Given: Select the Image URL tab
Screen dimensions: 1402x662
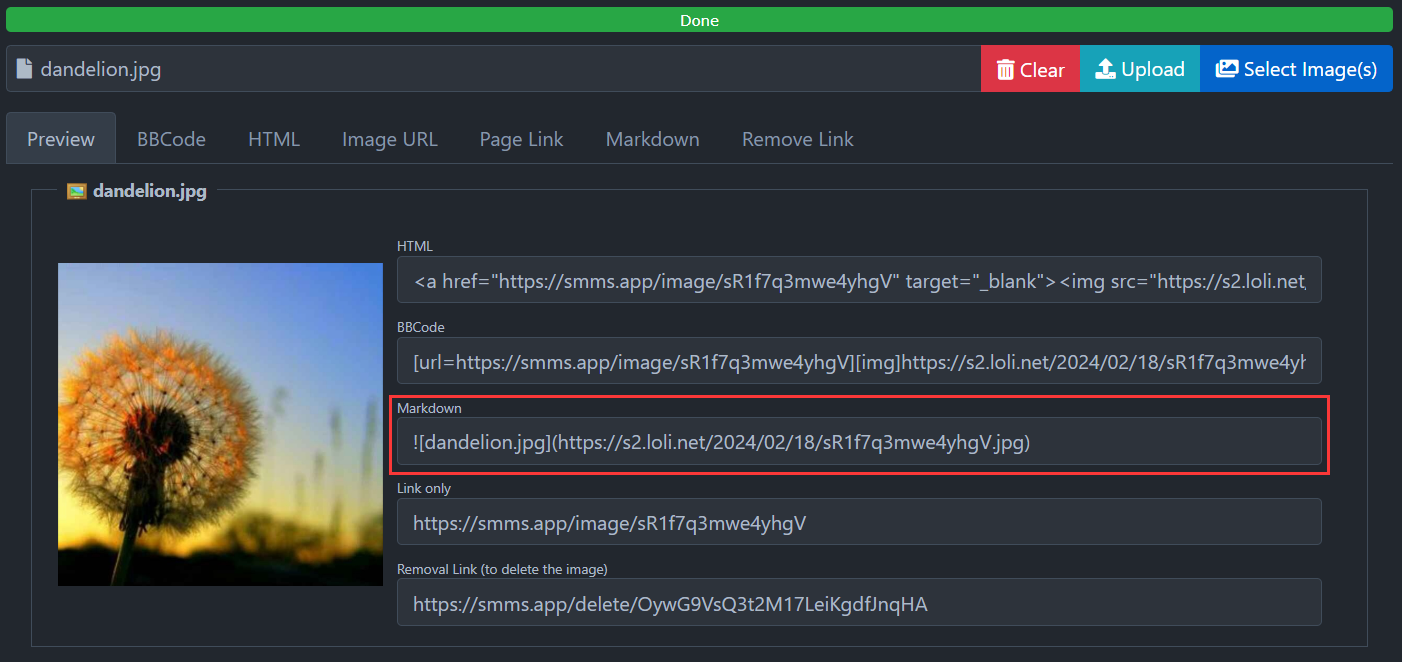Looking at the screenshot, I should click(x=389, y=138).
